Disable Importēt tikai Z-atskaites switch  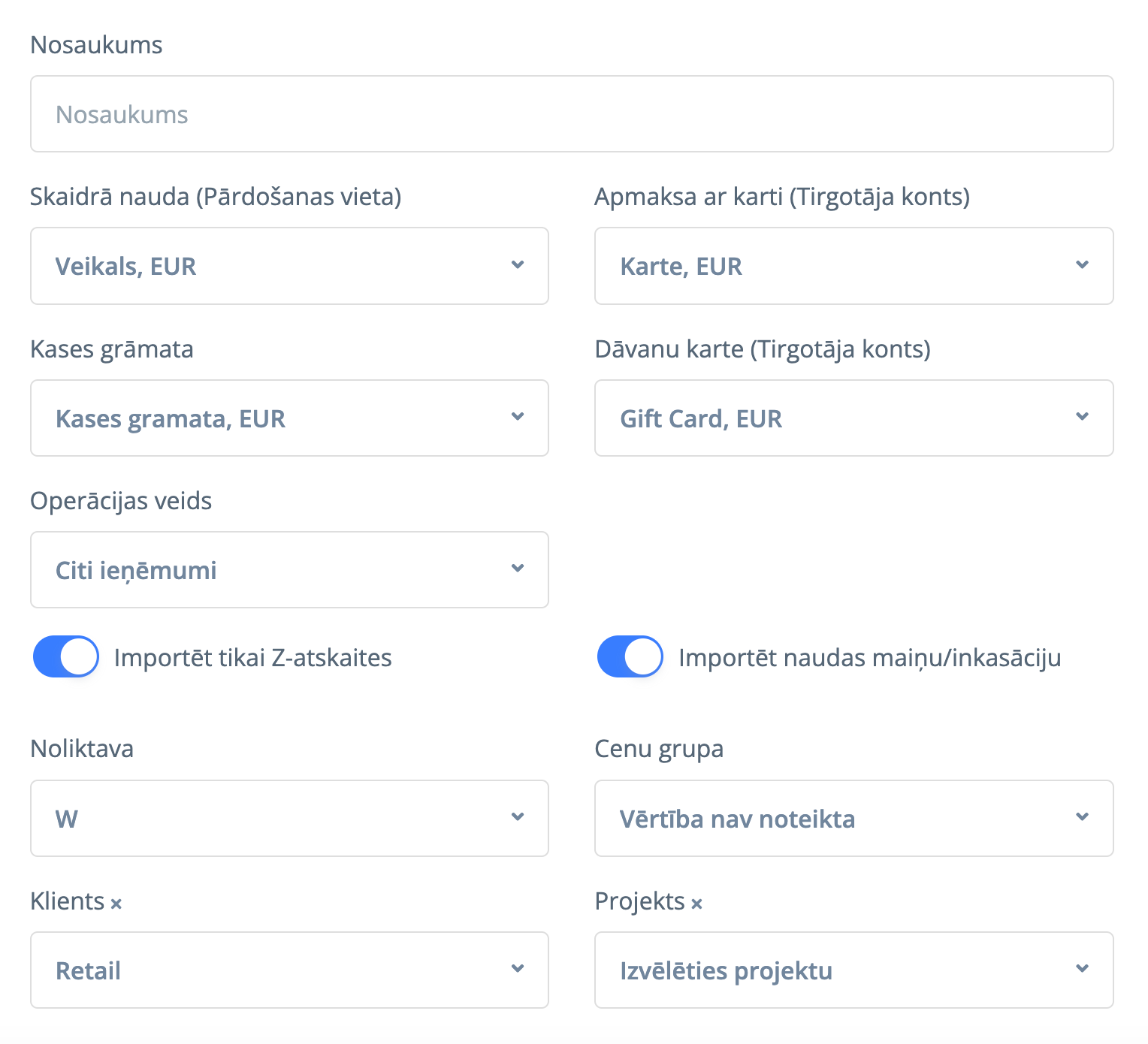point(66,656)
